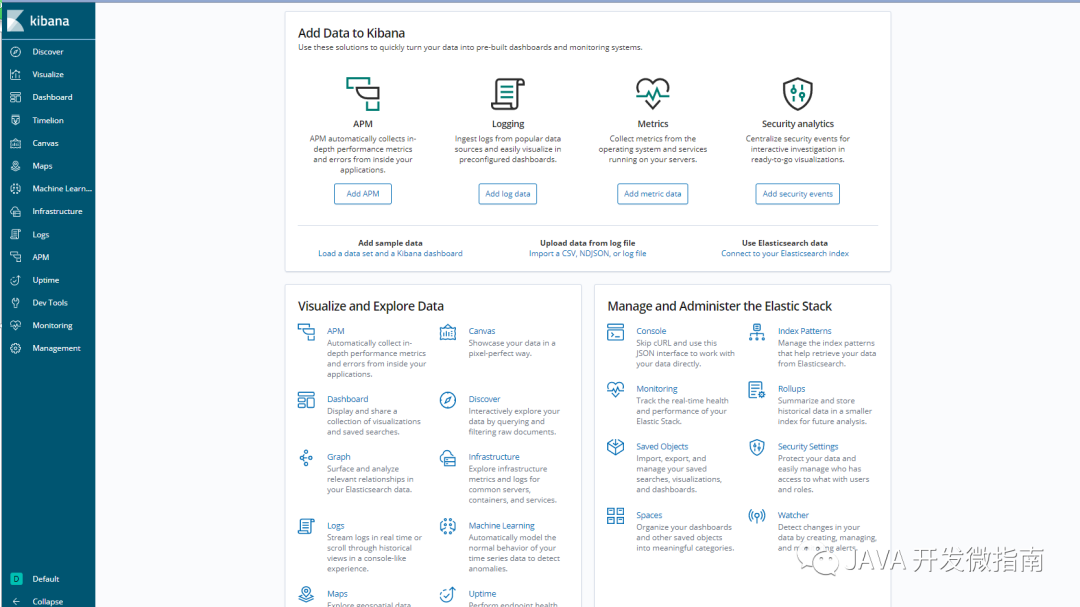Click the large Metrics heart icon
Image resolution: width=1080 pixels, height=607 pixels.
[652, 94]
